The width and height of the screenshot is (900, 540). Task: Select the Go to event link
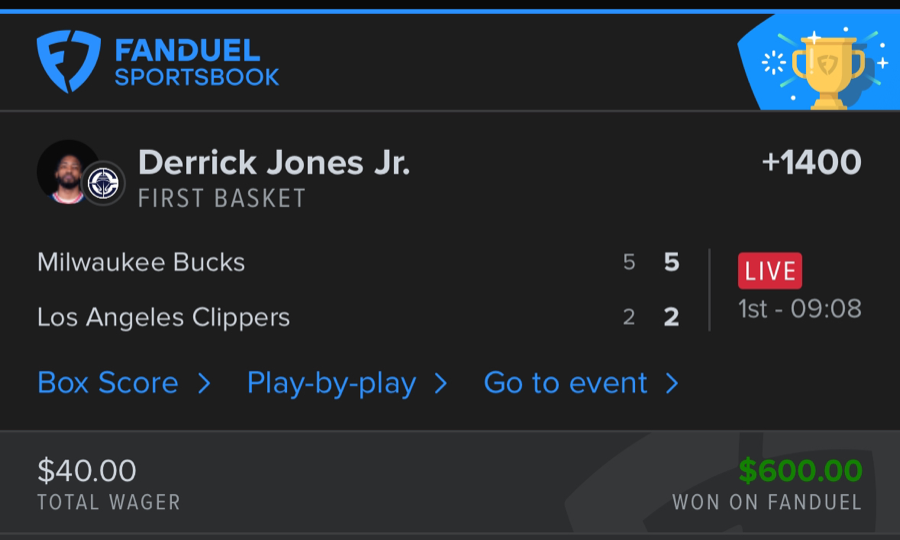click(565, 383)
